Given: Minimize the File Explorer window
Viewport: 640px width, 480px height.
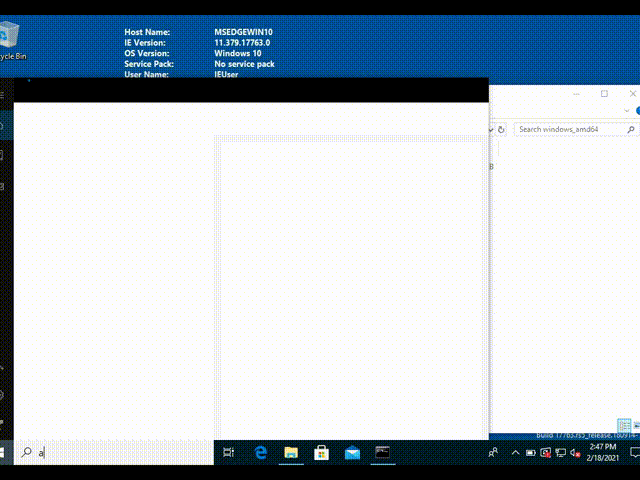Looking at the screenshot, I should pyautogui.click(x=576, y=93).
